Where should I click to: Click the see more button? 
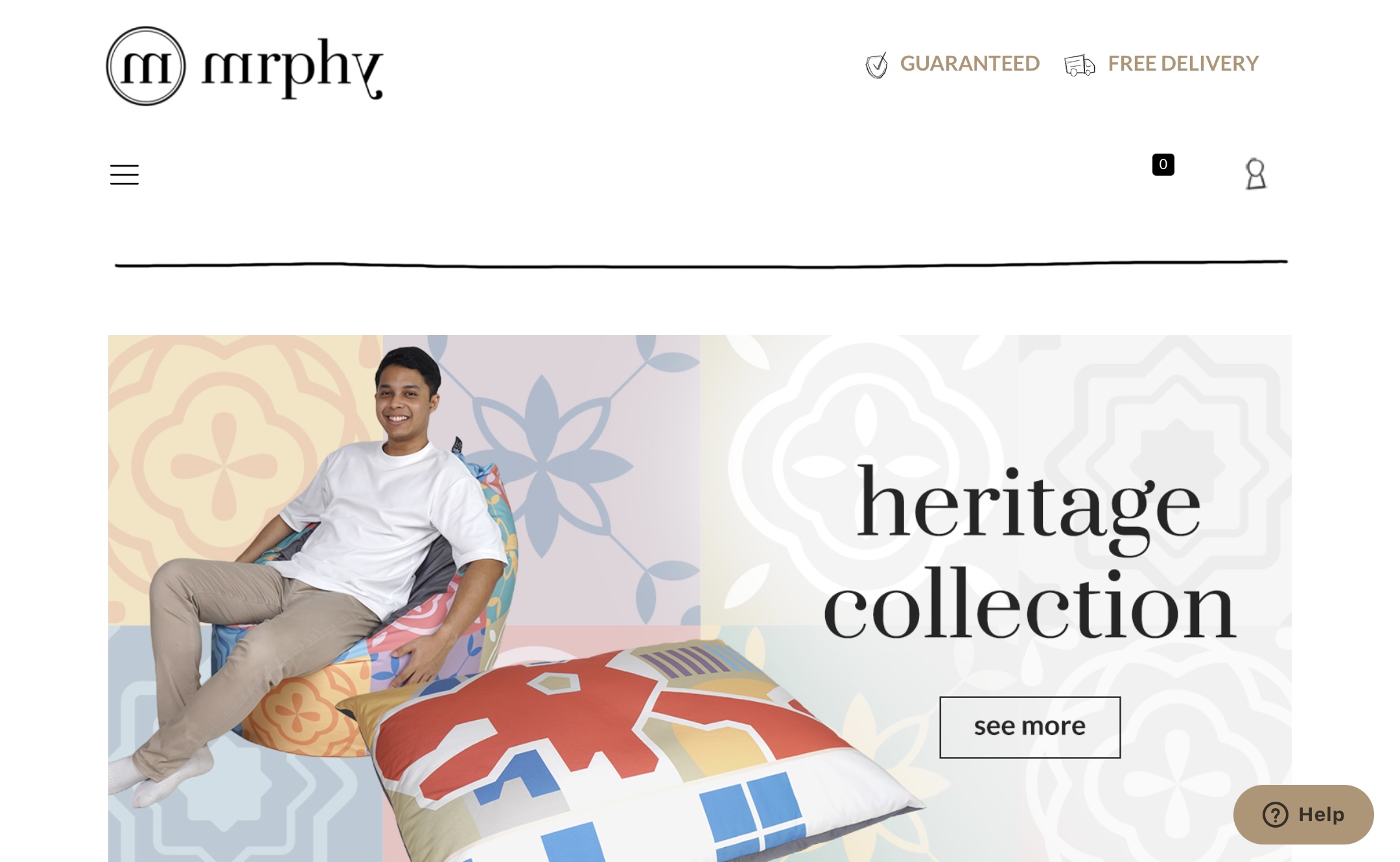tap(1030, 727)
